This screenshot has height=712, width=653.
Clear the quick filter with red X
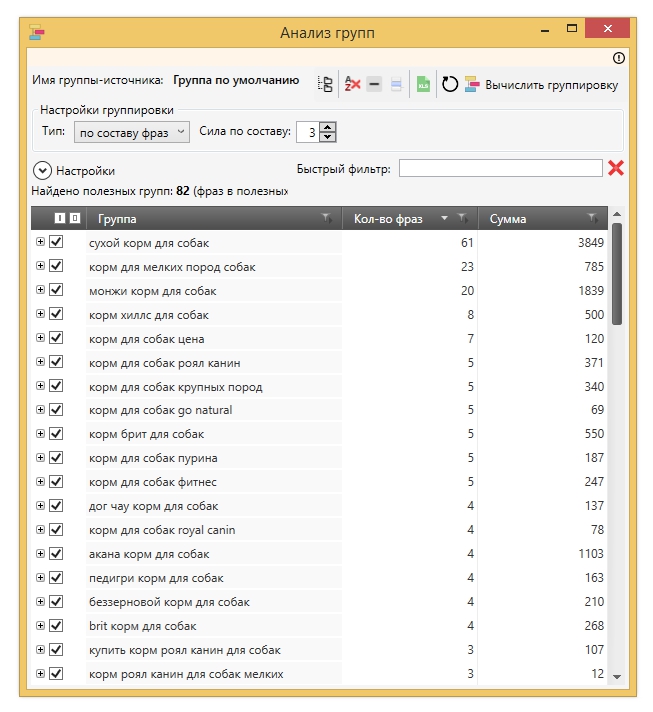616,168
